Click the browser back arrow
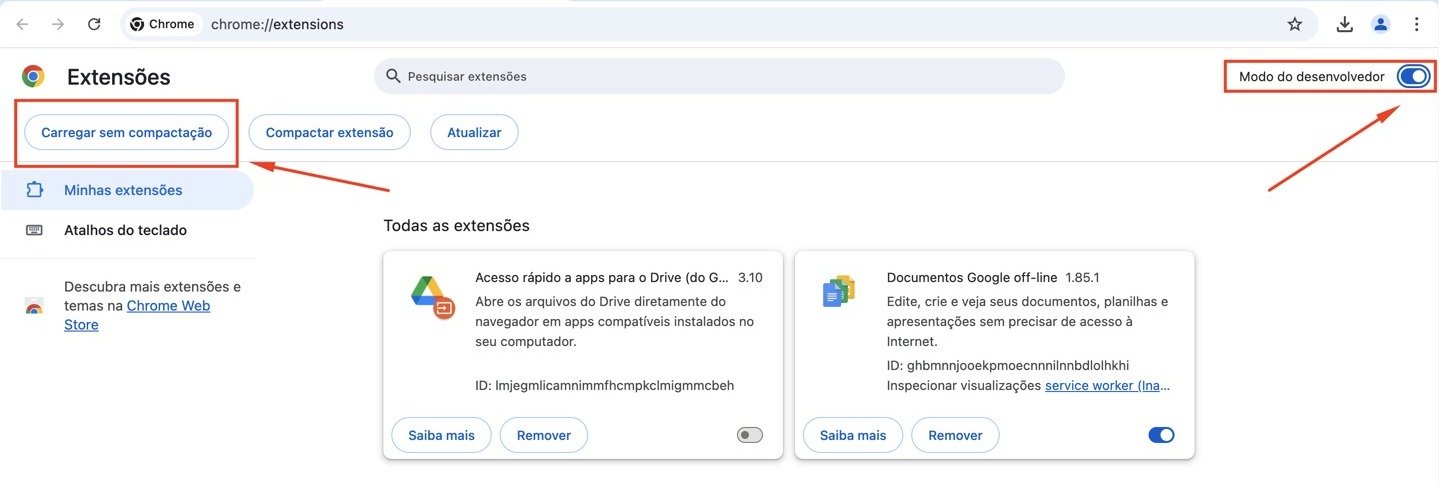This screenshot has width=1439, height=487. 22,24
